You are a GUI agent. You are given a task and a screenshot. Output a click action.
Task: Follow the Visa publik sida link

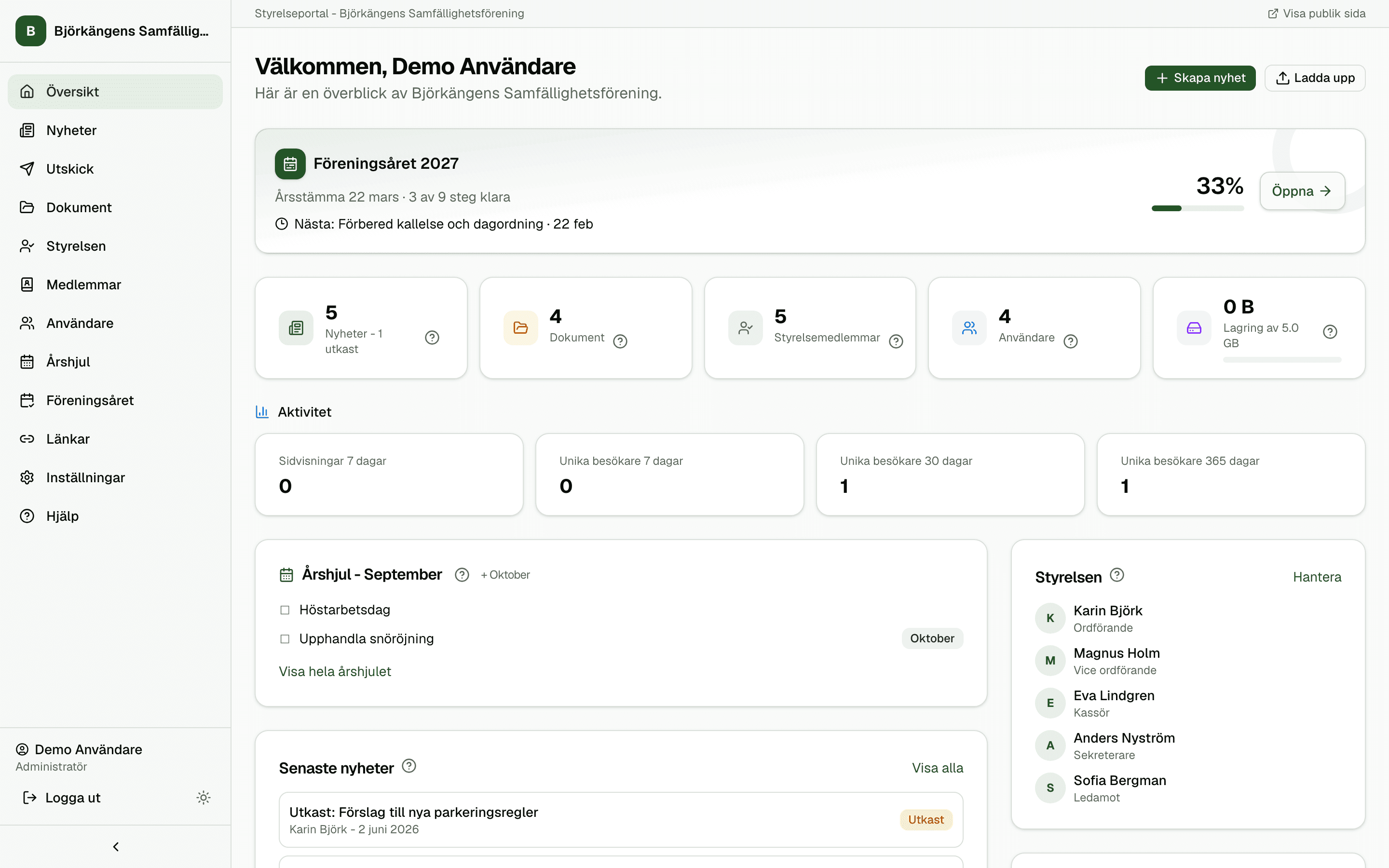point(1316,13)
